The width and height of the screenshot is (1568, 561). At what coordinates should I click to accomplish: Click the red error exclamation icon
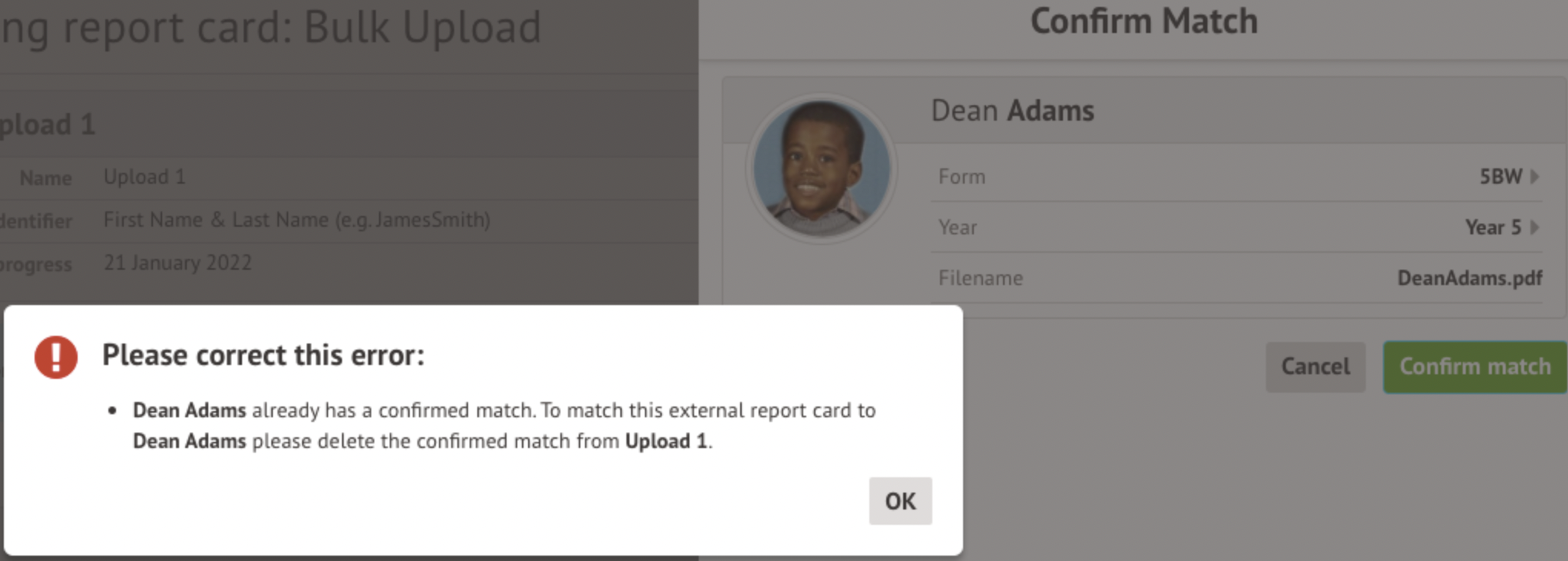56,357
